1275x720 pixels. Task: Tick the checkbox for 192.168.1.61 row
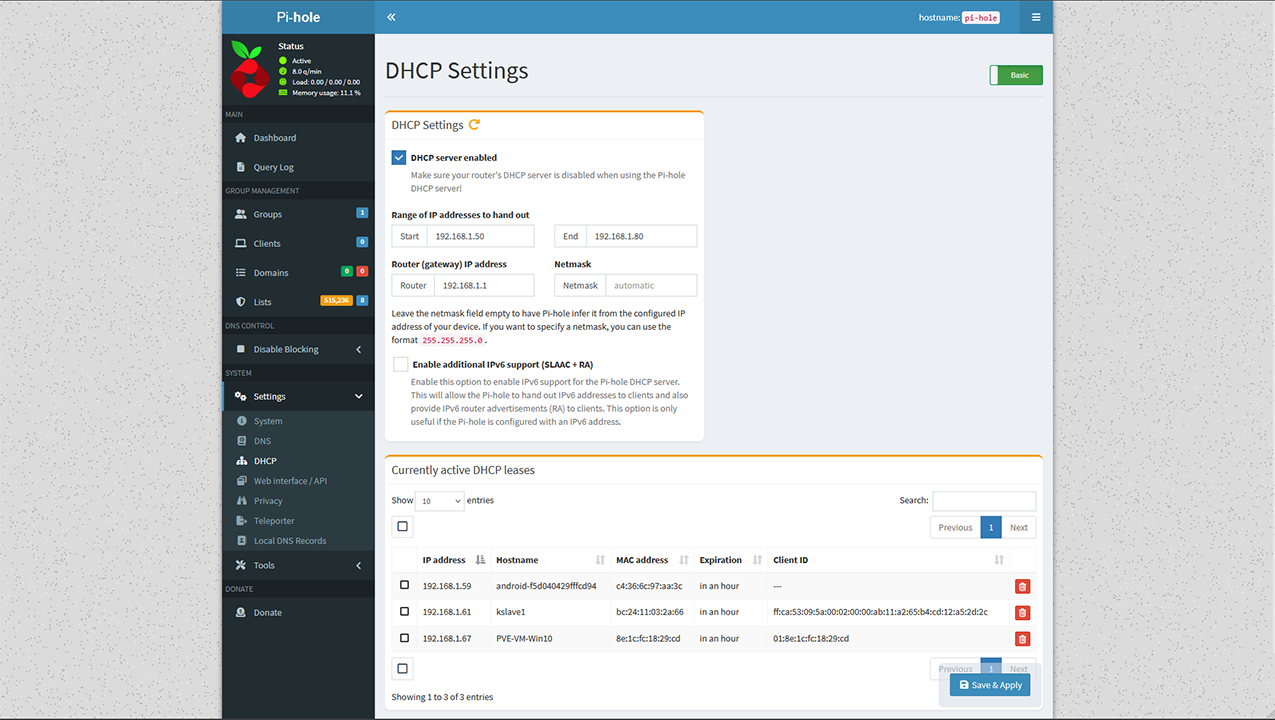pos(404,611)
